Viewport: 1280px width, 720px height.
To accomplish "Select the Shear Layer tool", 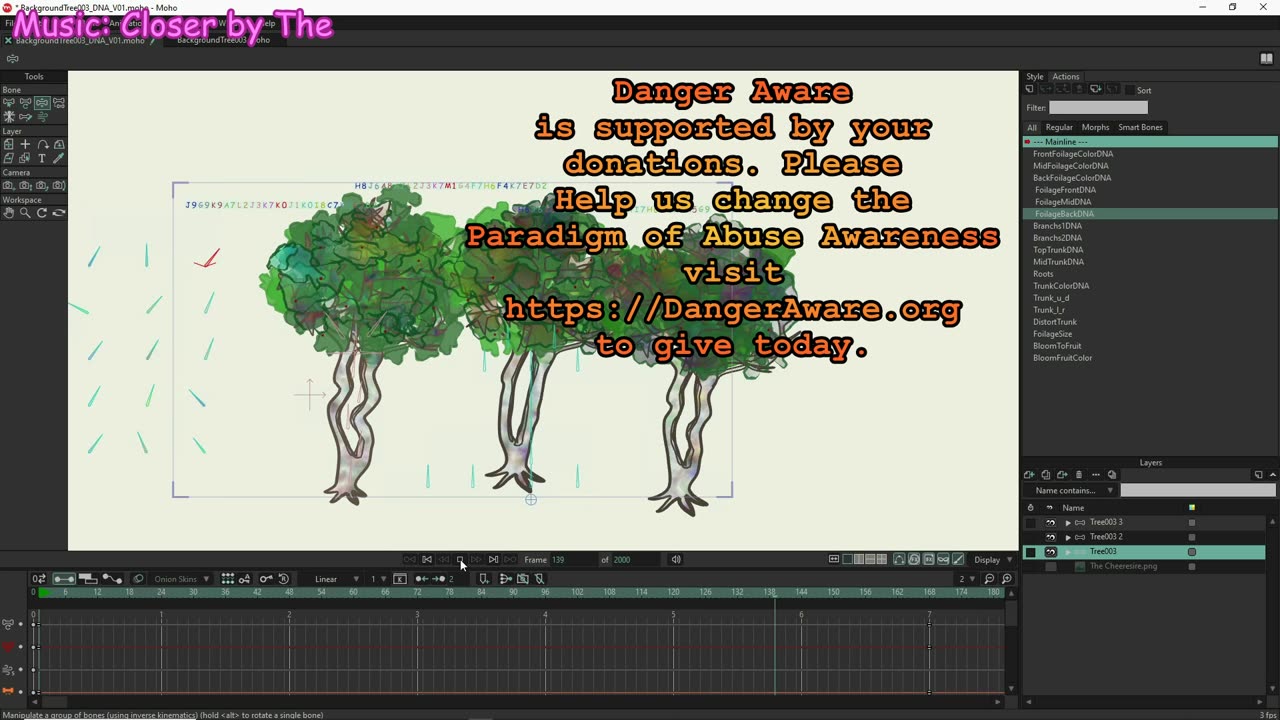I will tap(8, 158).
